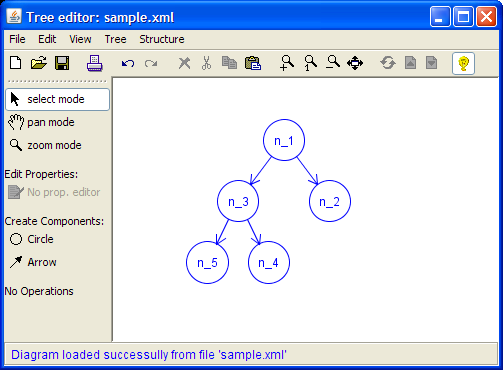Select node n_3 in the diagram

(238, 201)
